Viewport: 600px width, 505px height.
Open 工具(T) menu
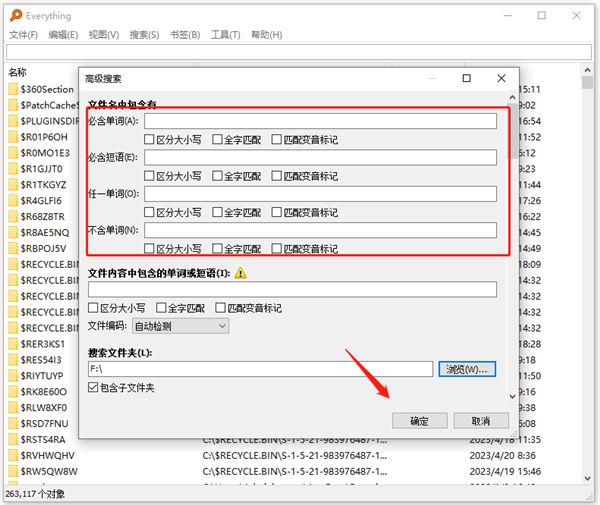(226, 35)
